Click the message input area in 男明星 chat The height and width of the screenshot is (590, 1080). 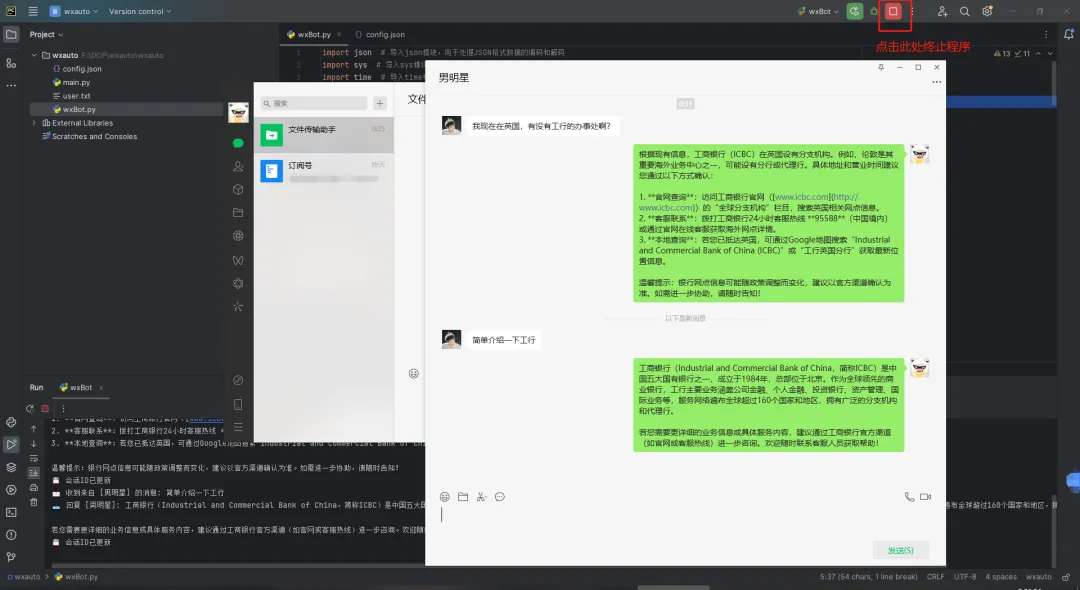point(685,522)
